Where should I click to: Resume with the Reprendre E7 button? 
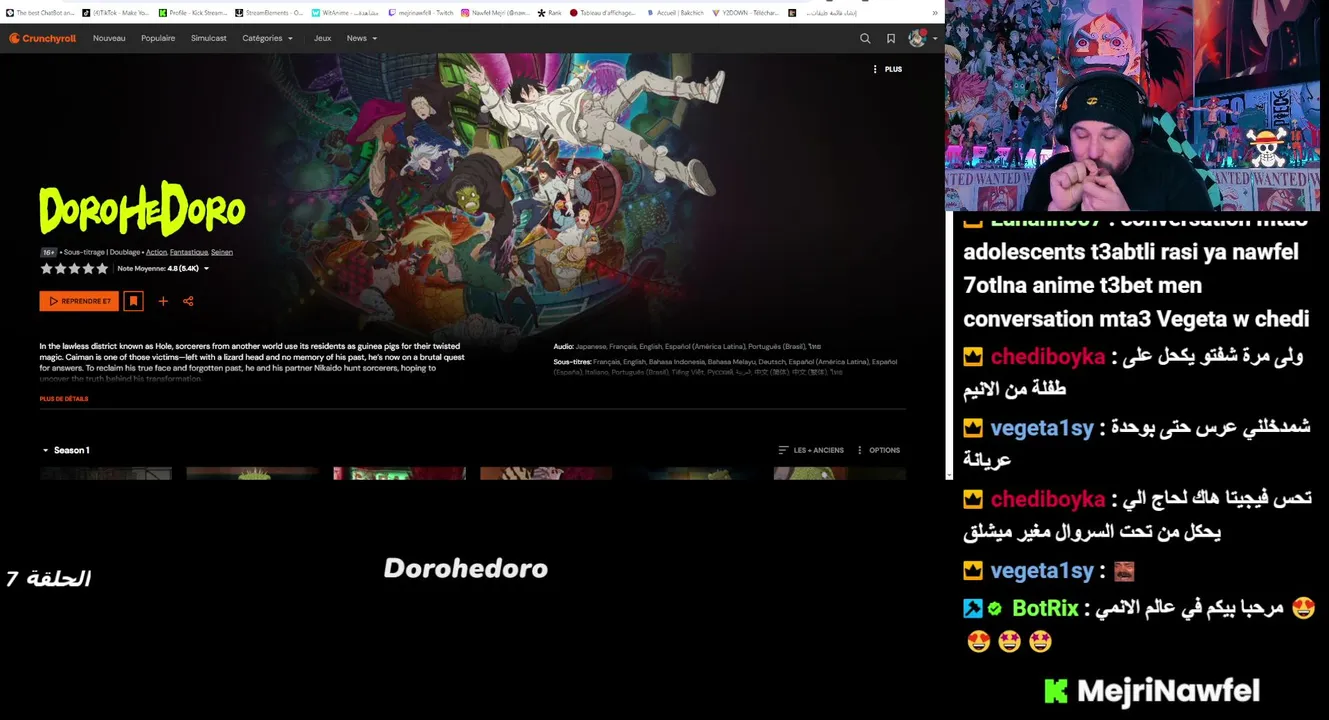pyautogui.click(x=79, y=301)
